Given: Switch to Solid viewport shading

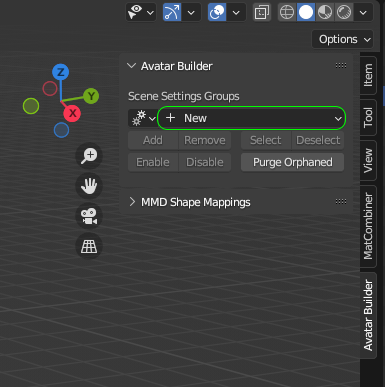Looking at the screenshot, I should 306,12.
